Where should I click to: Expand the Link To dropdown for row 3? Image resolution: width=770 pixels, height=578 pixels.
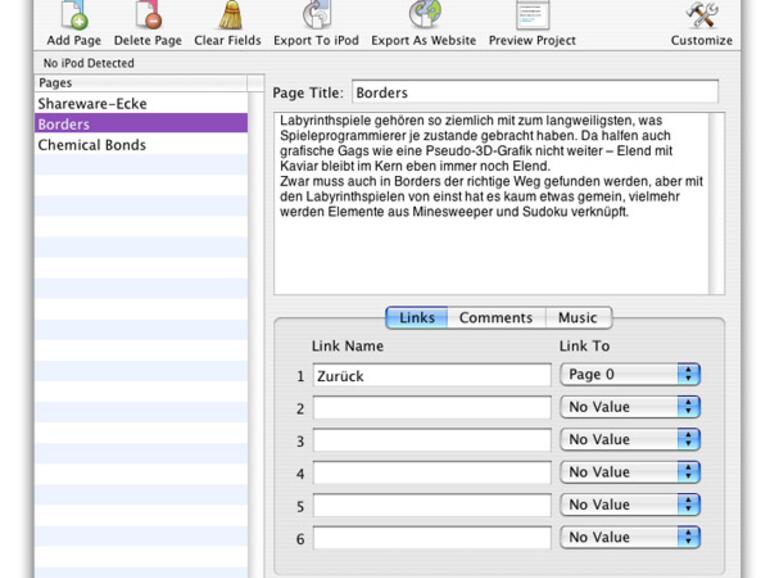click(x=630, y=440)
